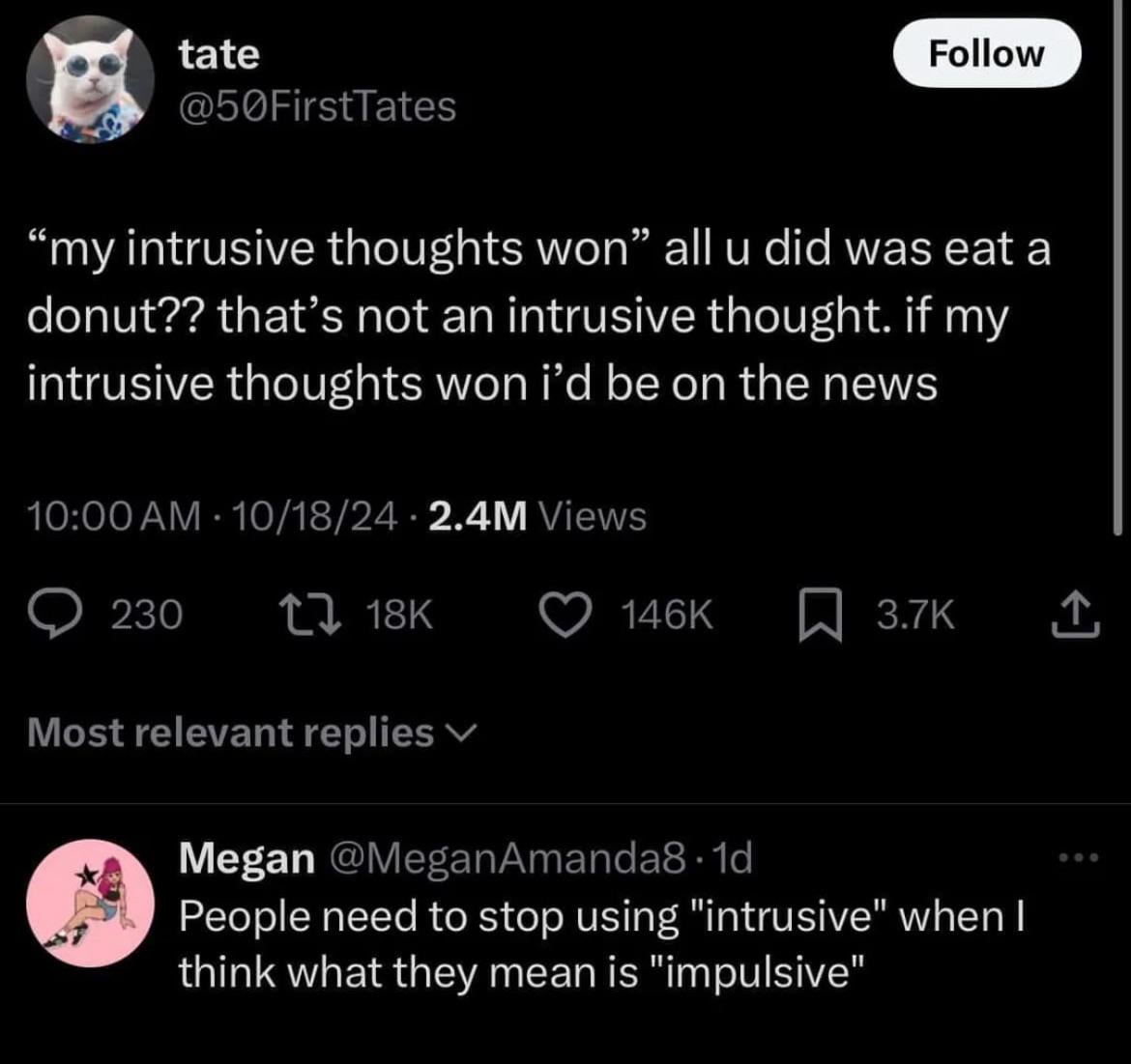Viewport: 1131px width, 1064px height.
Task: Click the tate display name
Action: (219, 54)
